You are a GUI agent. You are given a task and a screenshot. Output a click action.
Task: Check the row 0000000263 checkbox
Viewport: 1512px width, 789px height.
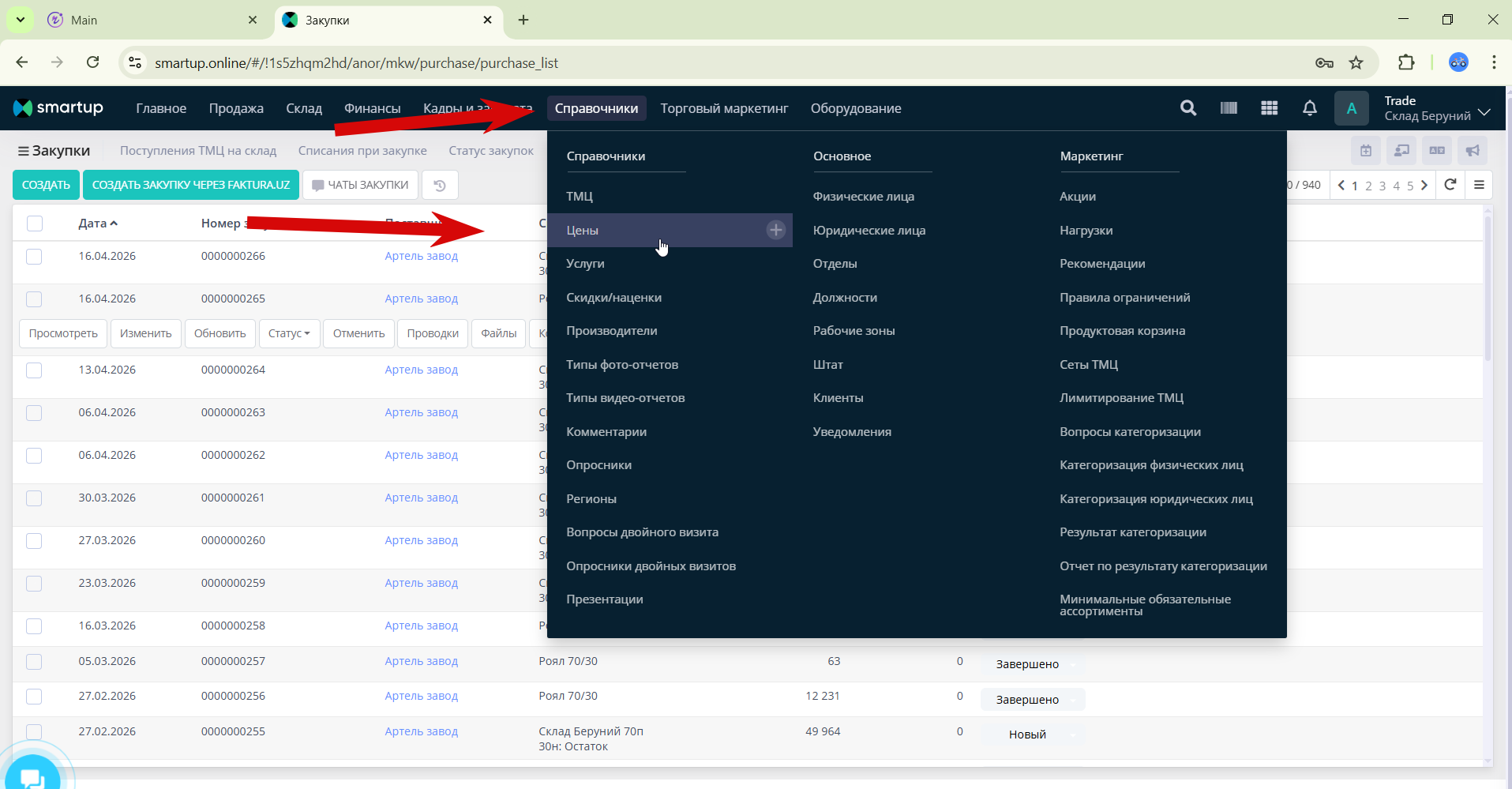(x=34, y=413)
